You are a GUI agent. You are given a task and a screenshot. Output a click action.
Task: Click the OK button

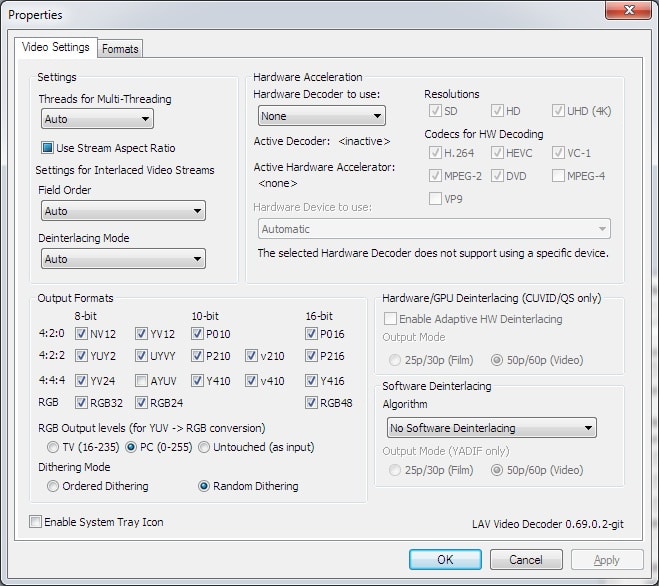point(445,560)
